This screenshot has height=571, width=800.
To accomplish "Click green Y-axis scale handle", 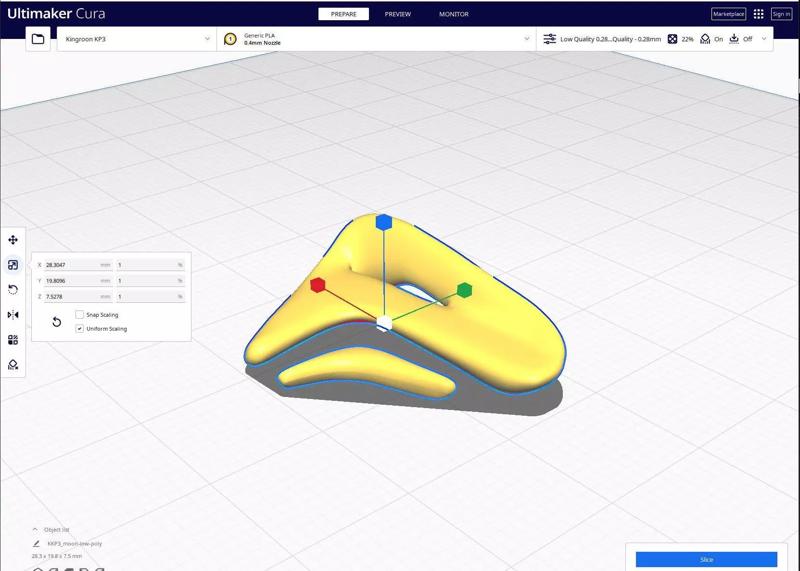I will click(464, 290).
